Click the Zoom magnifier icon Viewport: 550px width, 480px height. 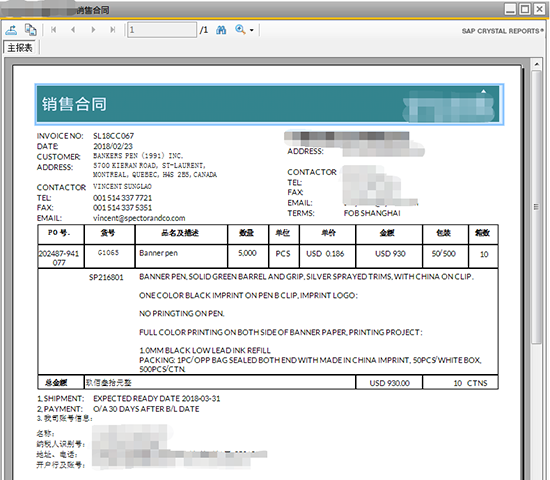pos(240,30)
